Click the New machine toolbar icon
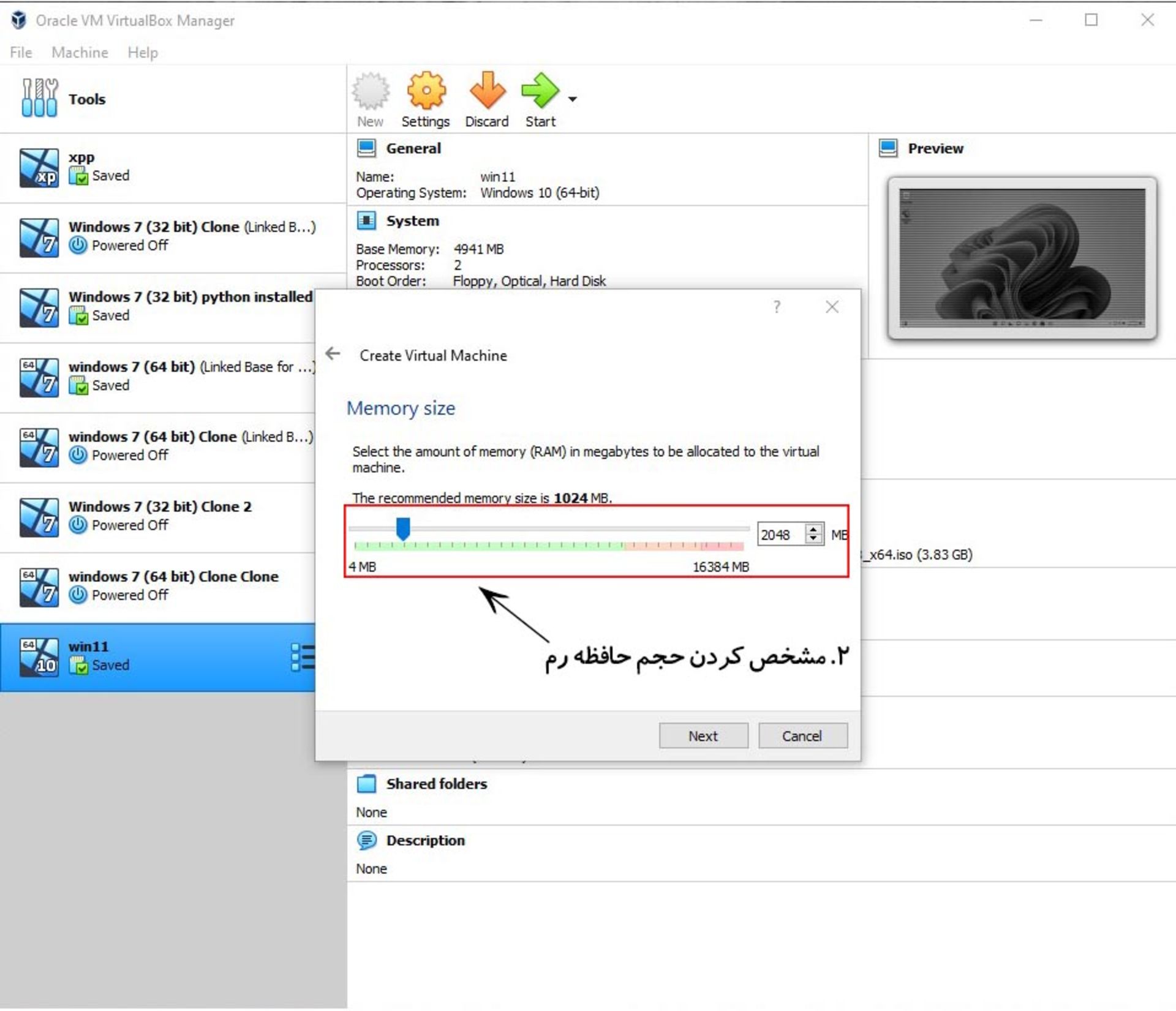The image size is (1176, 1011). coord(370,91)
